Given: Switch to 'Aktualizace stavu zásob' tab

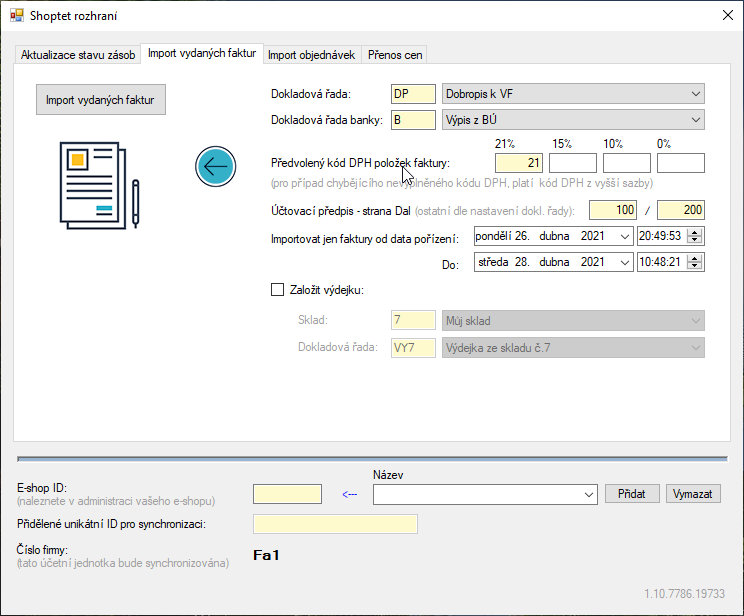Looking at the screenshot, I should click(x=78, y=55).
